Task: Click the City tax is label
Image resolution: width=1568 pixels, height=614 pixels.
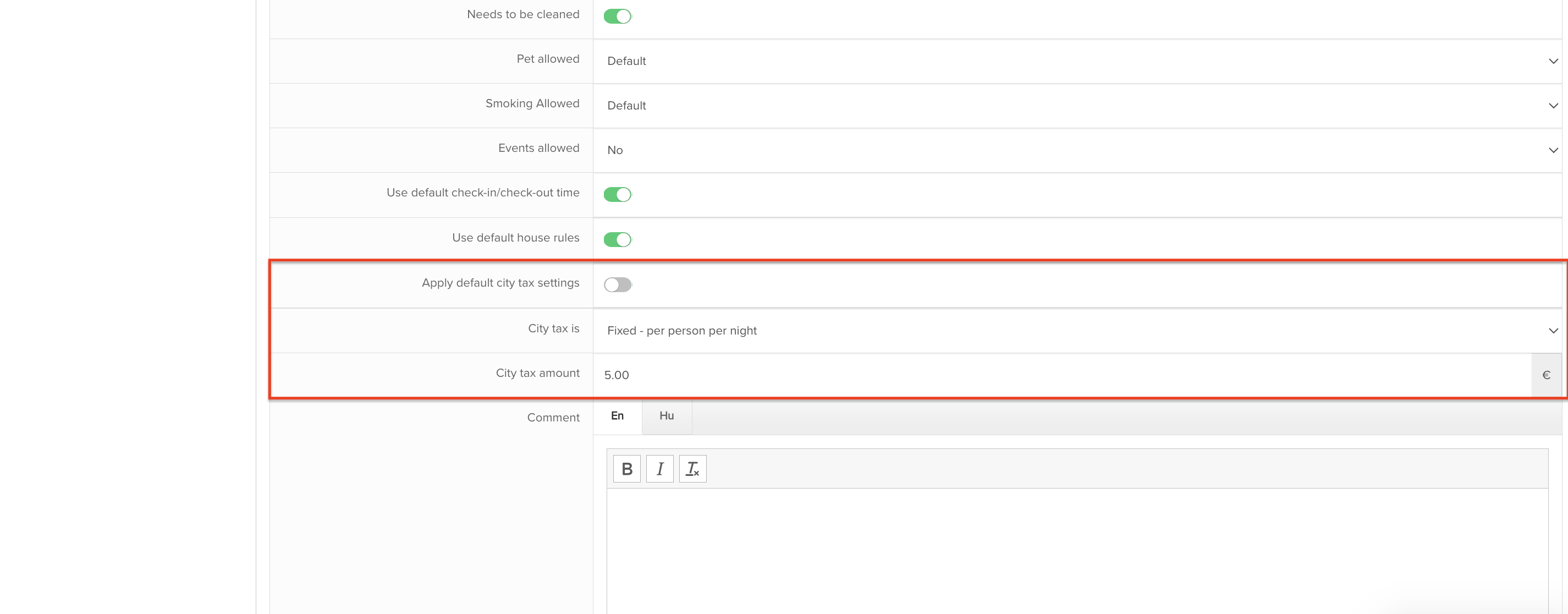Action: [x=553, y=328]
